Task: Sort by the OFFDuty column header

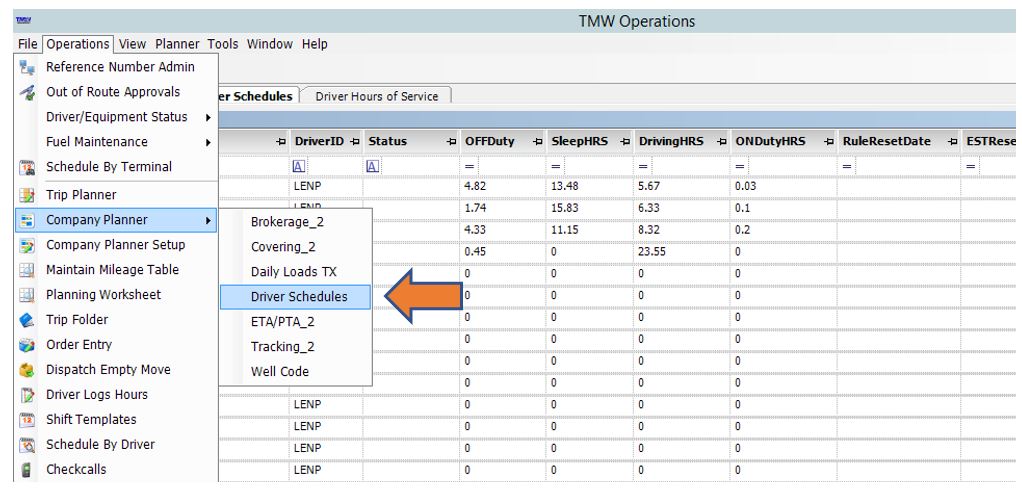Action: (x=489, y=141)
